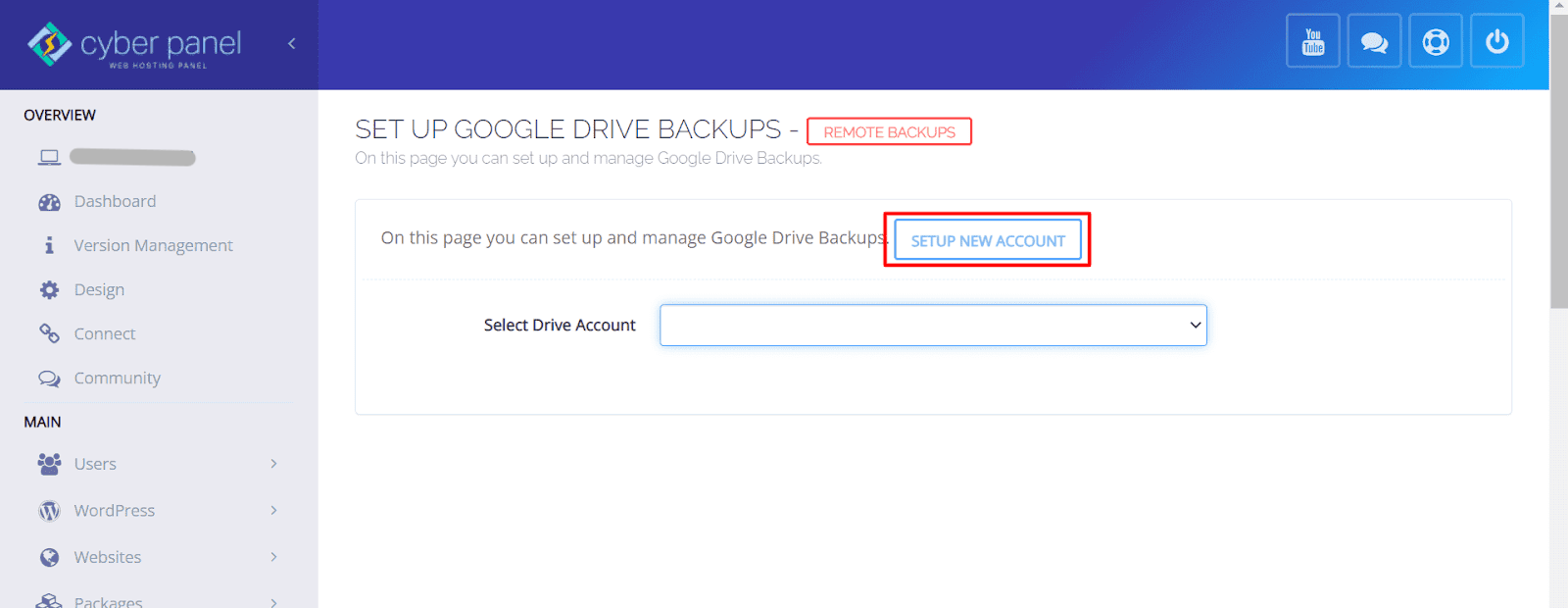Click the WordPress logo icon
The image size is (1568, 608).
49,511
